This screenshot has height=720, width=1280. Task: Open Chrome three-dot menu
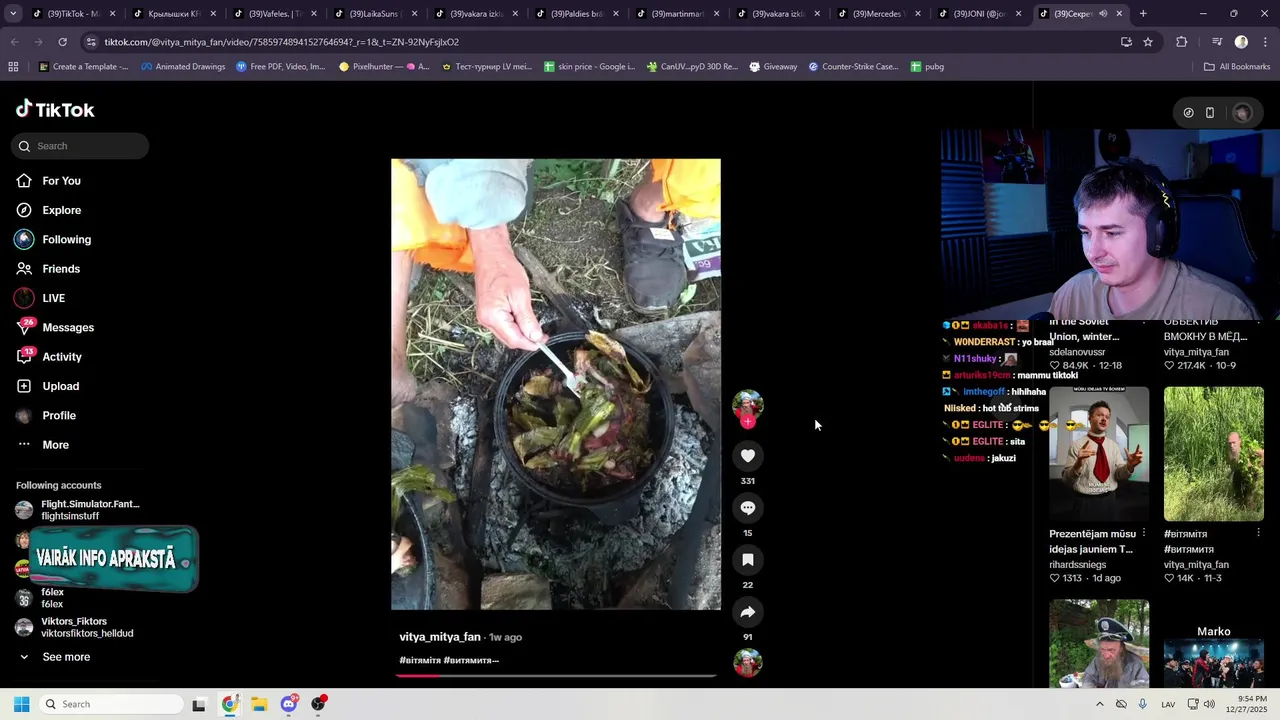pyautogui.click(x=1265, y=42)
